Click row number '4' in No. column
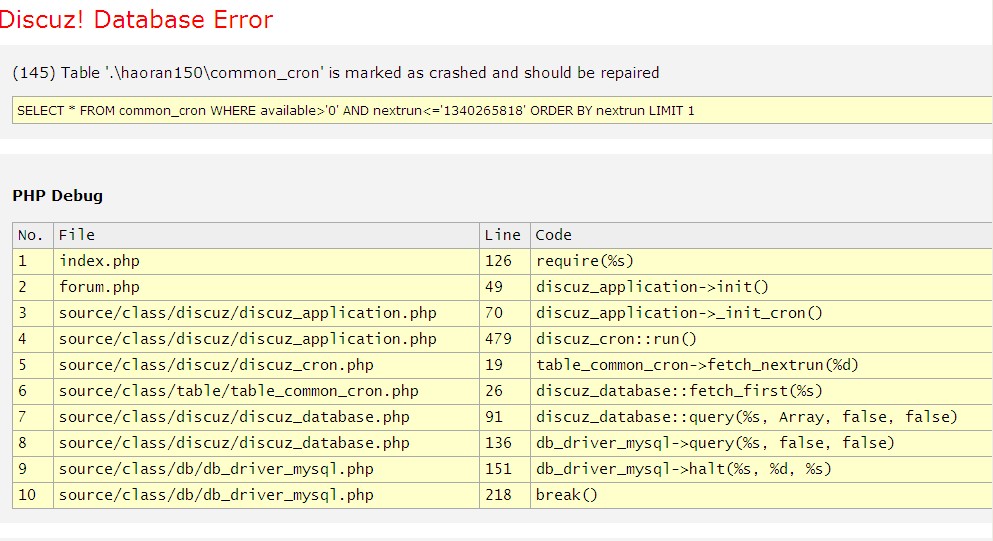This screenshot has width=993, height=541. [x=22, y=339]
